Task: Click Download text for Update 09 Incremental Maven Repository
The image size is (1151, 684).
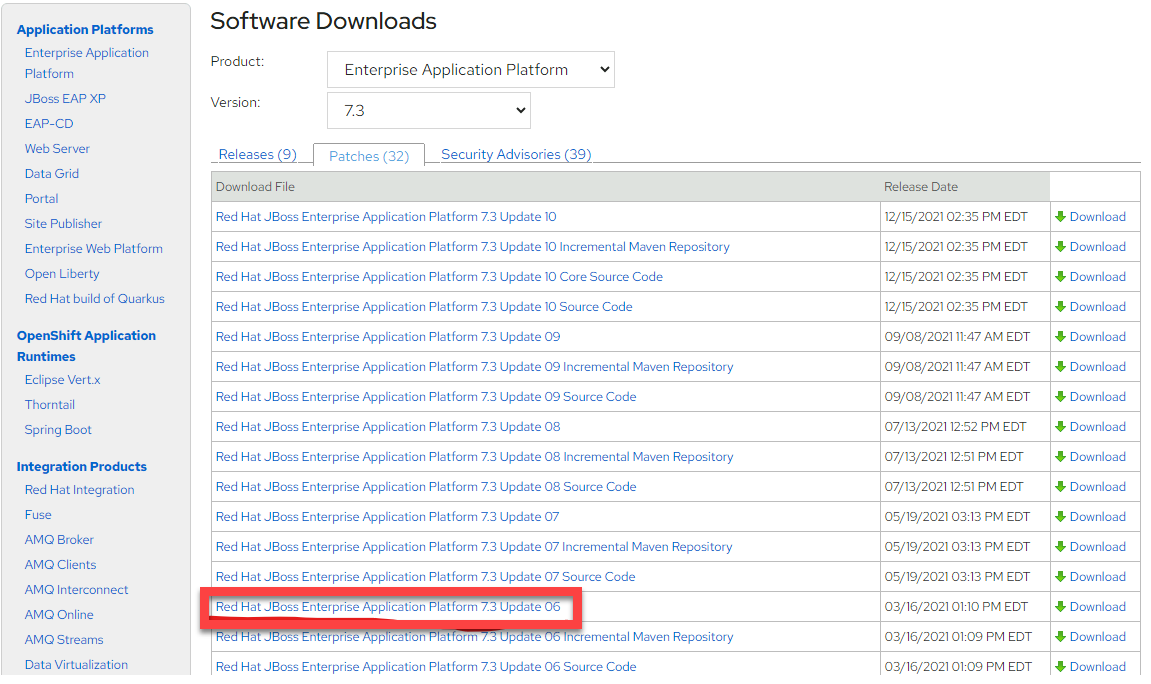Action: click(1097, 367)
